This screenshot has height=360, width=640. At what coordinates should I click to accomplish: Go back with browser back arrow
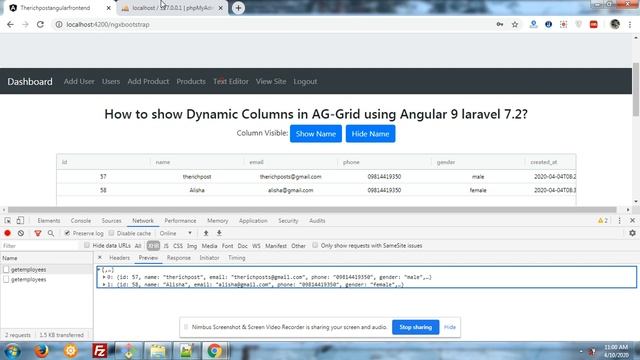point(10,24)
